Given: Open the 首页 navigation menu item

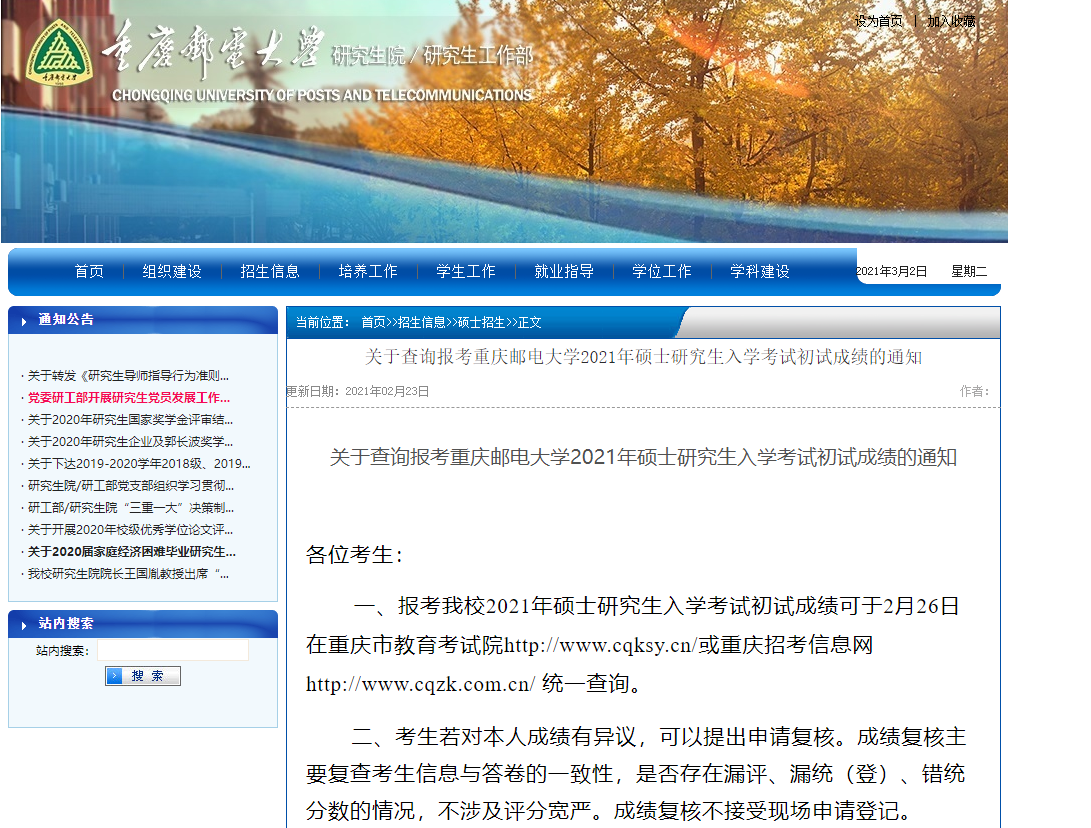Looking at the screenshot, I should click(89, 271).
